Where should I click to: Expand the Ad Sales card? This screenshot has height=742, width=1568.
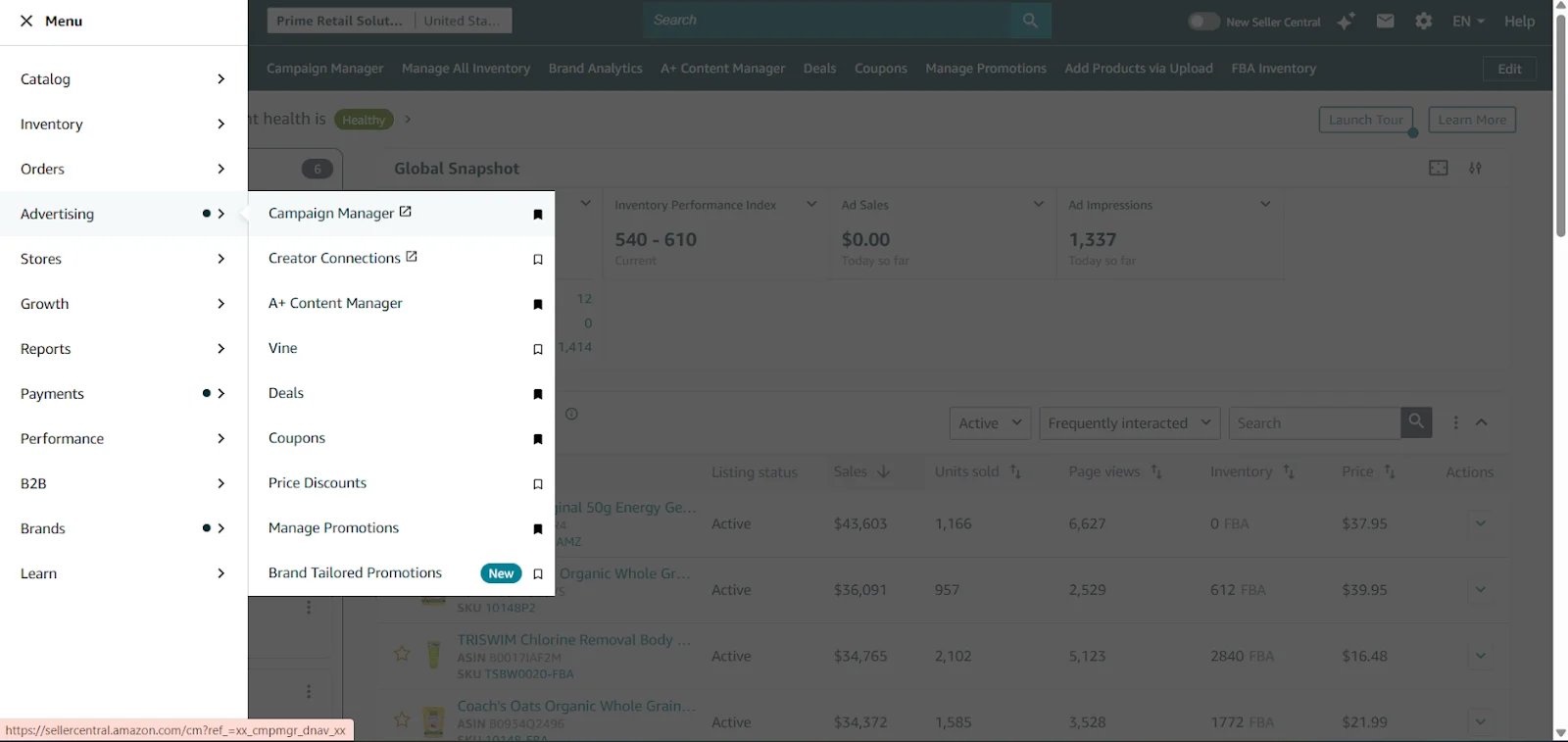pyautogui.click(x=1038, y=204)
